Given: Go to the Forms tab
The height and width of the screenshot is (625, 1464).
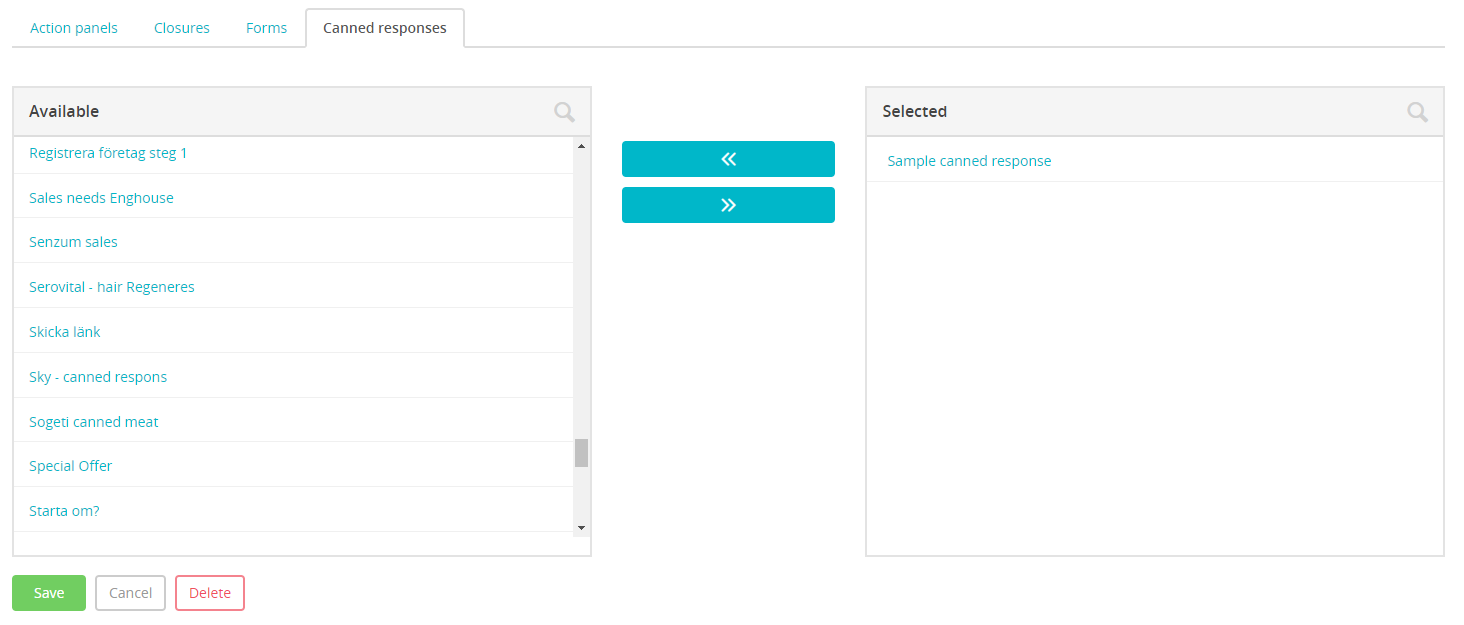Looking at the screenshot, I should pos(266,28).
